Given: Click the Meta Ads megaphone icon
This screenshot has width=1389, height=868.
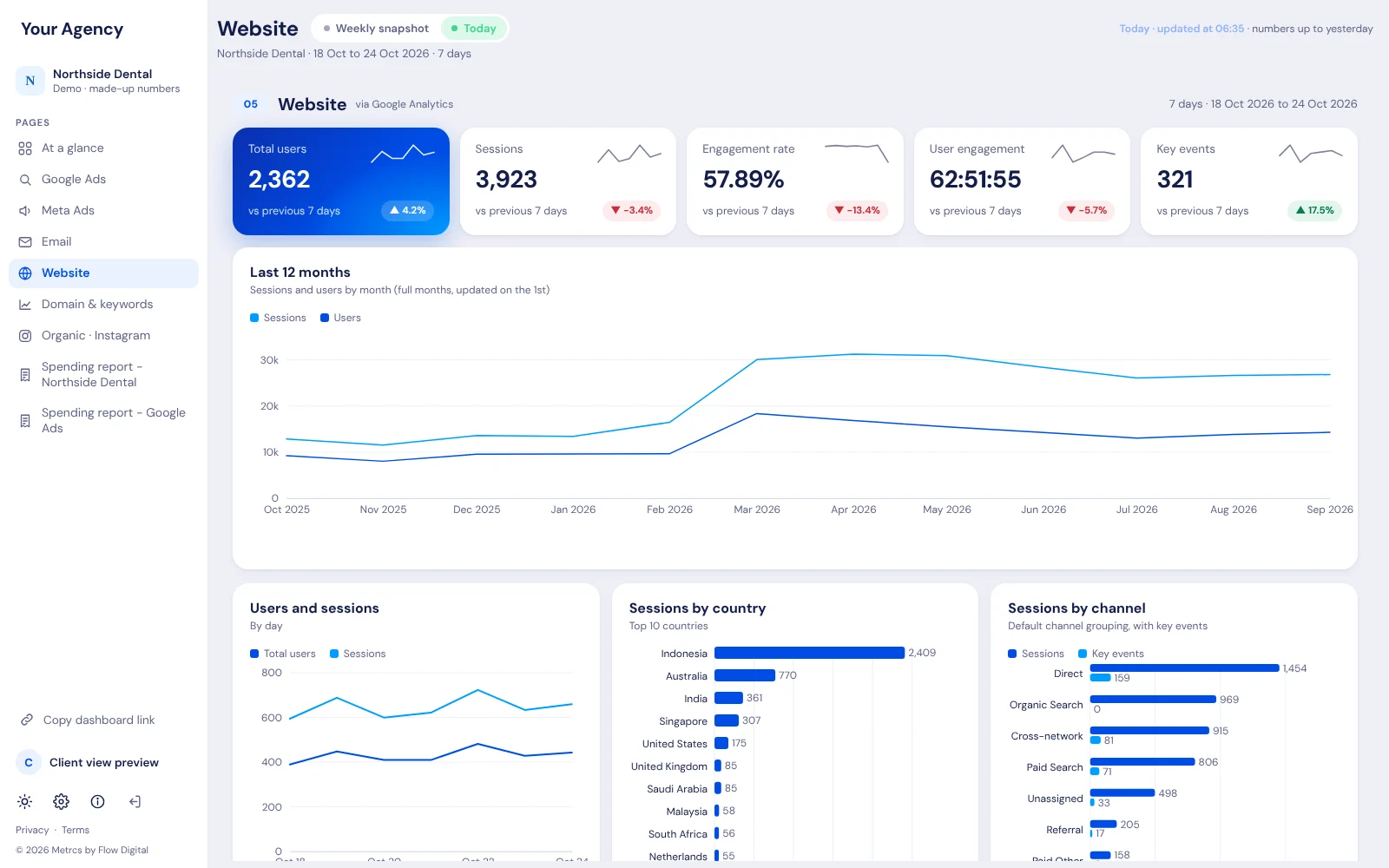Looking at the screenshot, I should (25, 211).
